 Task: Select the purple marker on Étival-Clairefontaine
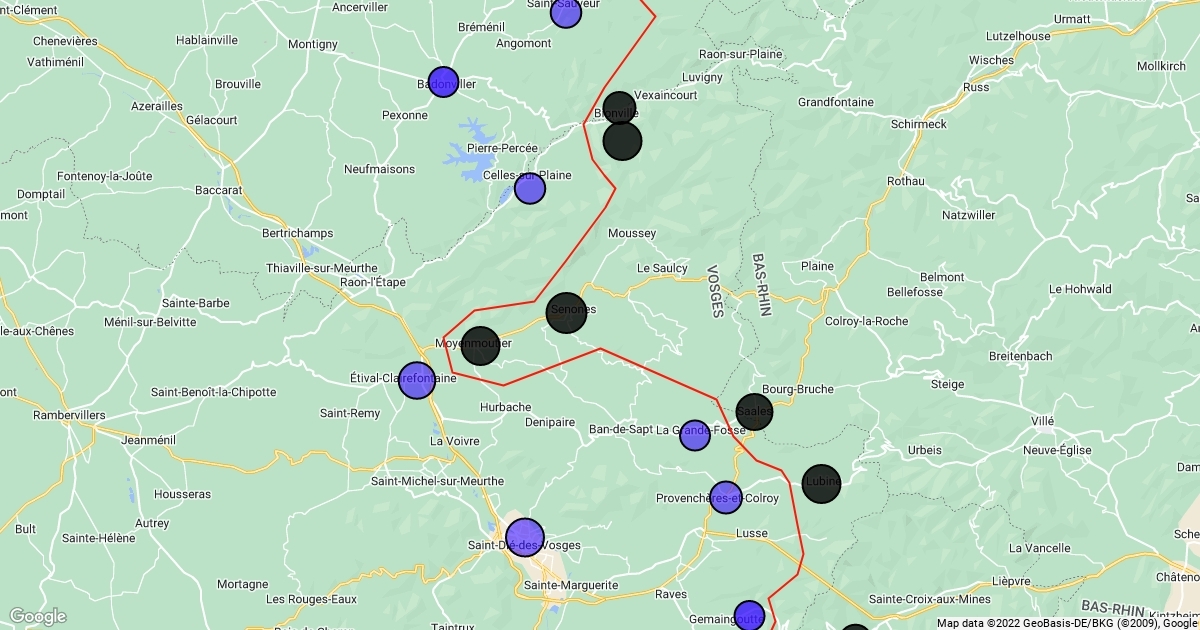pyautogui.click(x=417, y=380)
